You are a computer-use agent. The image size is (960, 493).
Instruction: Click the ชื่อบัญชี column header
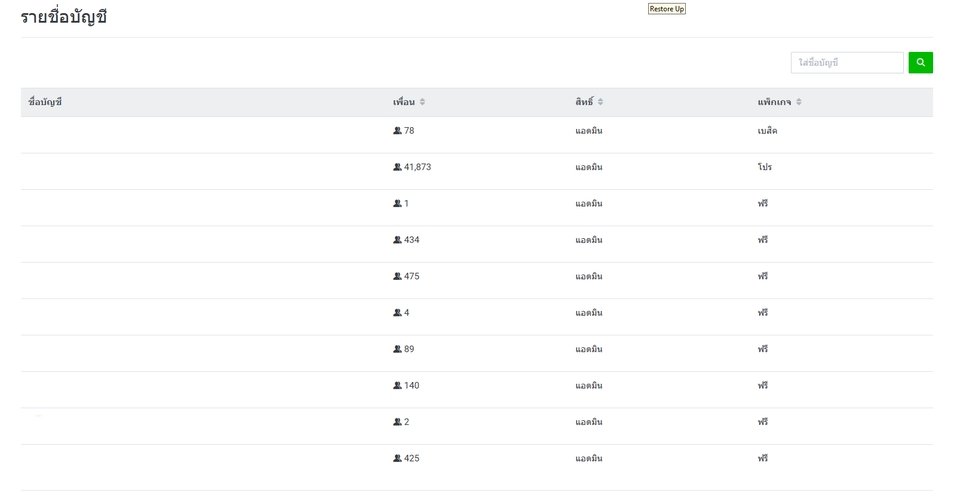[45, 102]
